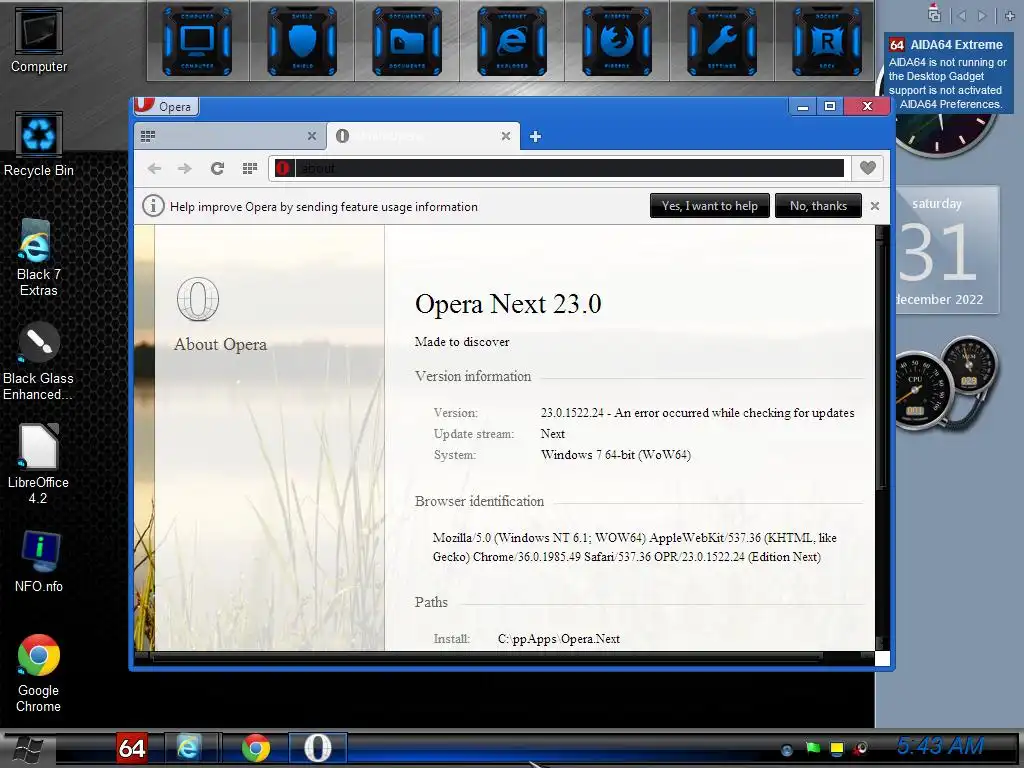Launch the Shield dock icon
This screenshot has height=768, width=1024.
click(x=302, y=41)
